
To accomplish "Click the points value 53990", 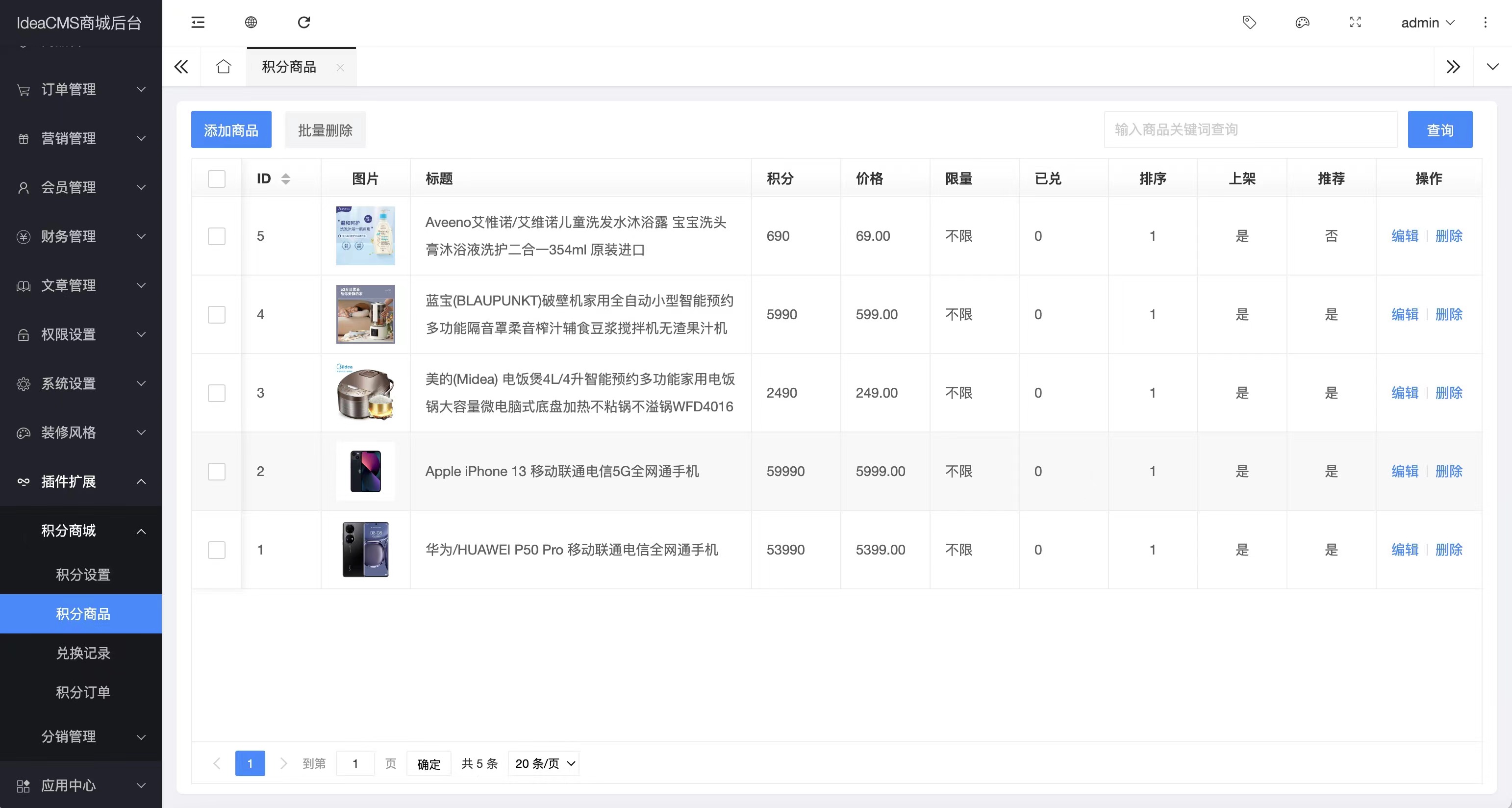I will pyautogui.click(x=785, y=550).
